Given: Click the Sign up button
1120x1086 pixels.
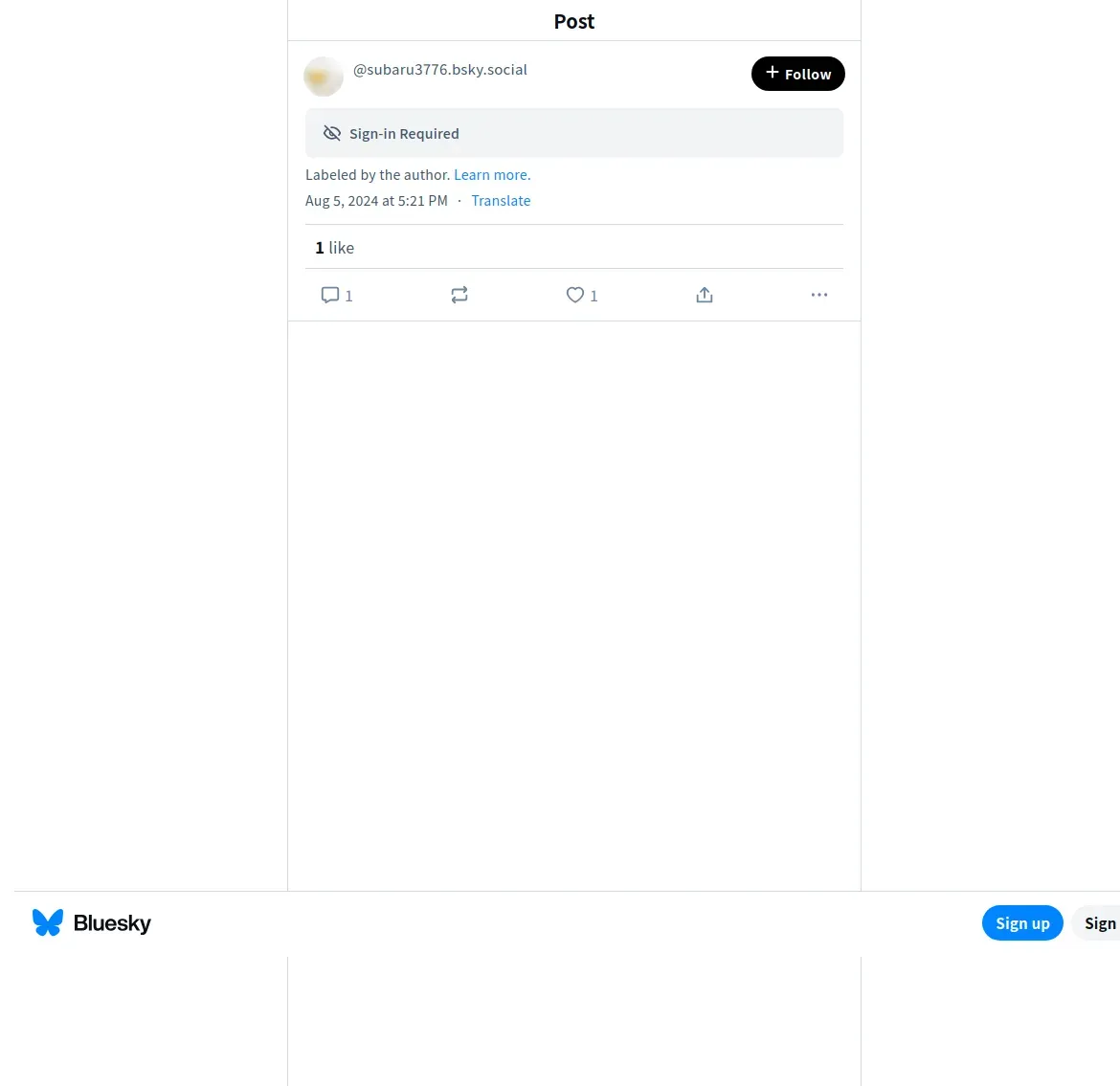Looking at the screenshot, I should coord(1022,923).
